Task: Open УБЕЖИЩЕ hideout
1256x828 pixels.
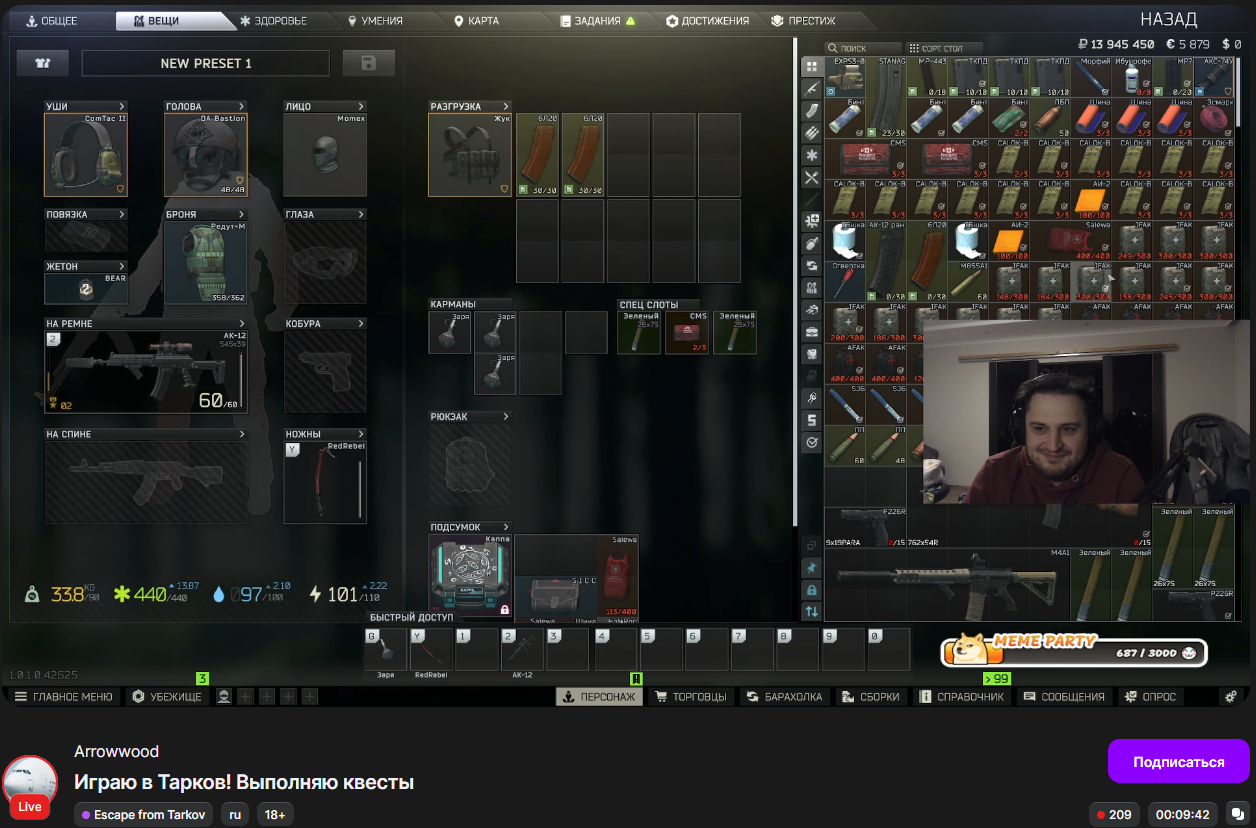Action: pyautogui.click(x=166, y=697)
